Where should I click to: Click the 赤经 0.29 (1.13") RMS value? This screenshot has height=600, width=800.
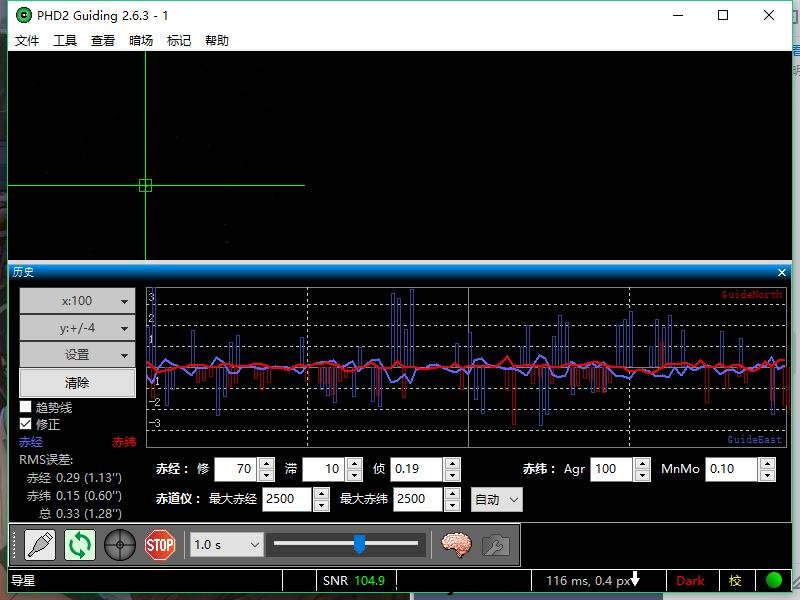(74, 478)
